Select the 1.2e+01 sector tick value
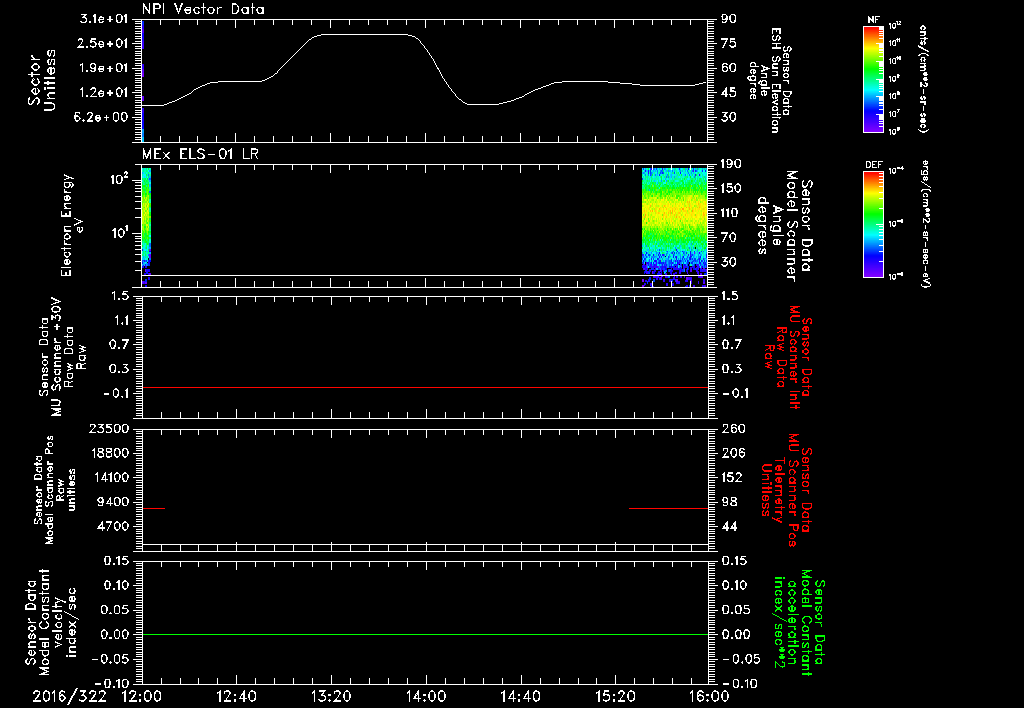Viewport: 1024px width, 708px height. (103, 93)
